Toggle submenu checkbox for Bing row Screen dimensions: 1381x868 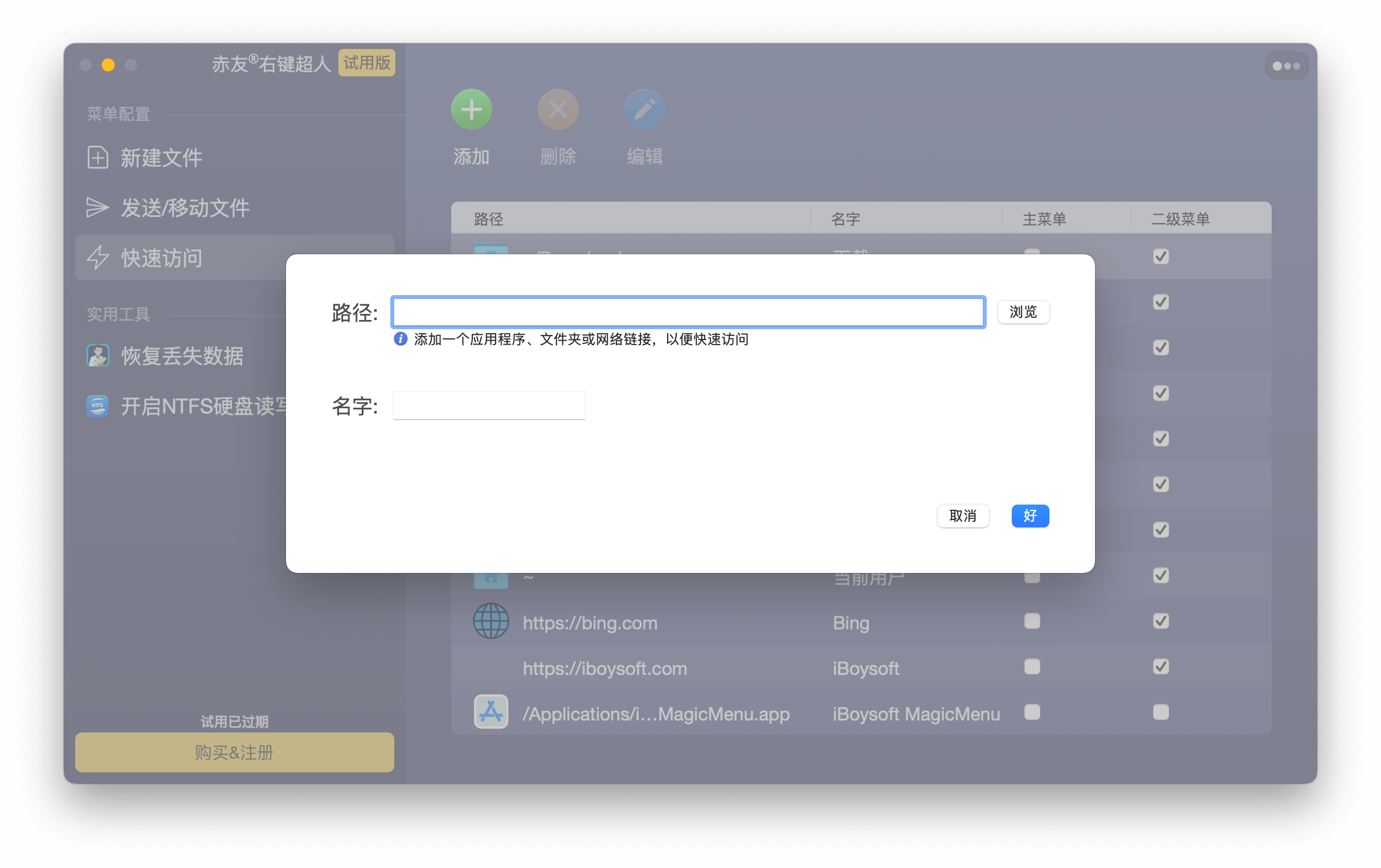tap(1161, 621)
